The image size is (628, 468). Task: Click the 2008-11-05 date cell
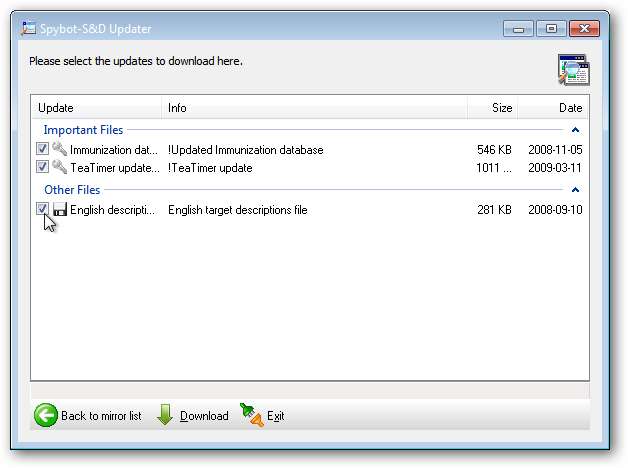(x=555, y=150)
